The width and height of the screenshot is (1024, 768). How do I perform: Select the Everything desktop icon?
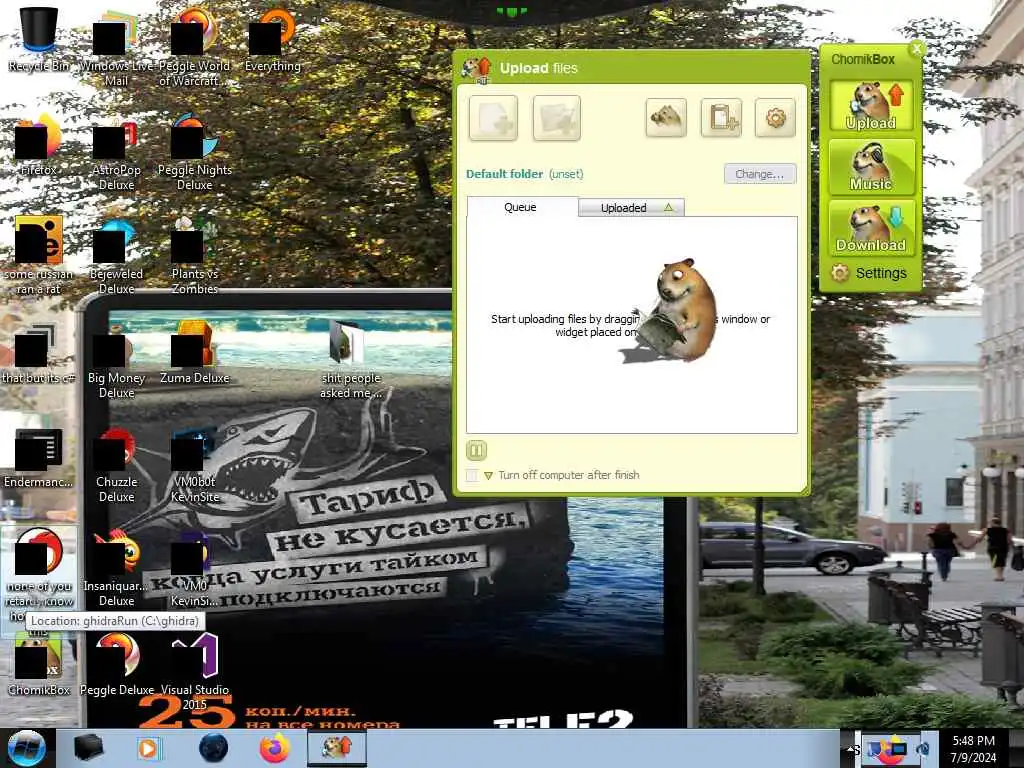point(272,40)
